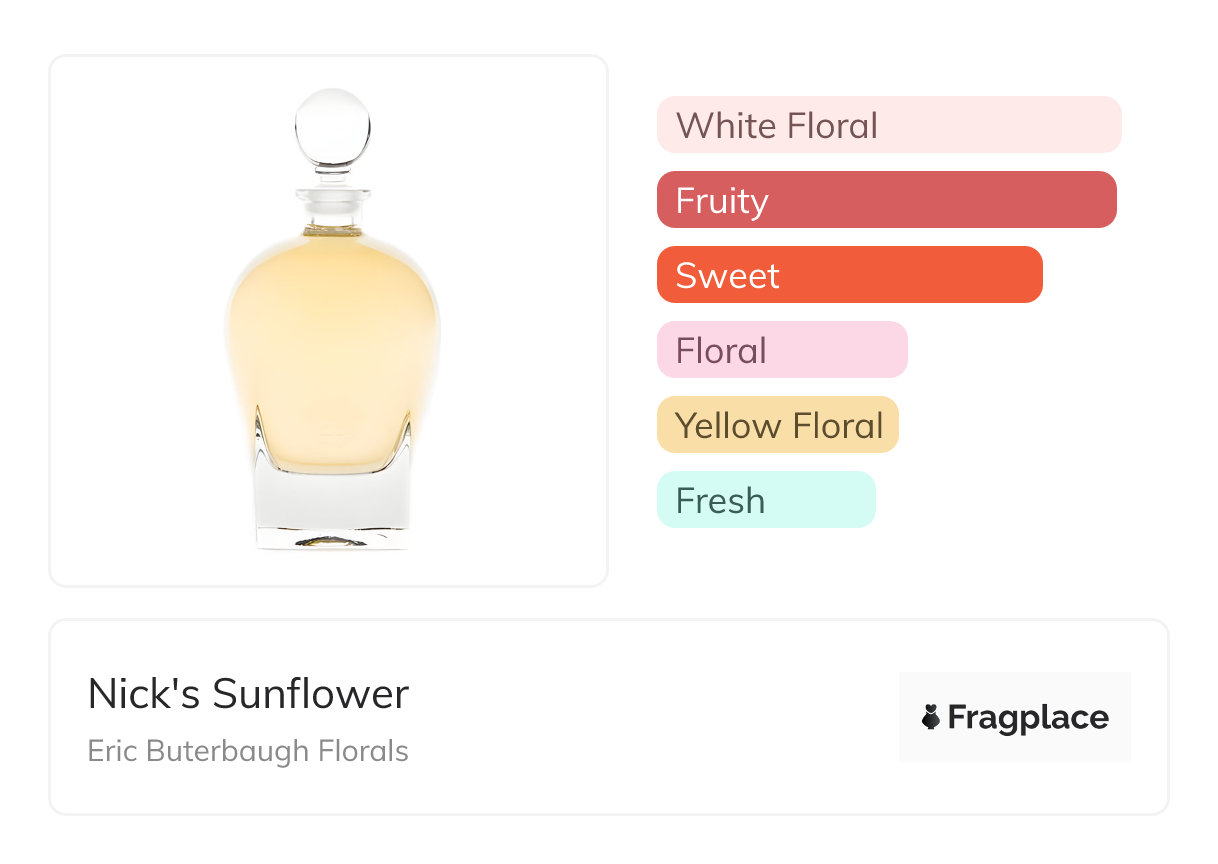This screenshot has height=864, width=1218.
Task: Click the "Floral" label on pink bar
Action: [721, 351]
